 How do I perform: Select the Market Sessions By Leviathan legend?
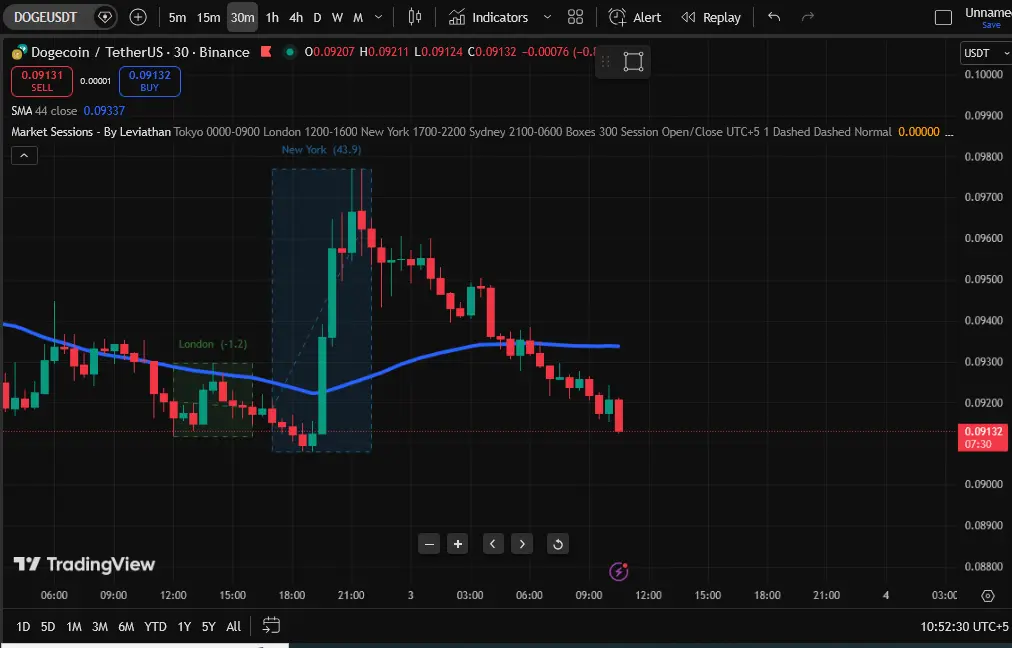91,132
